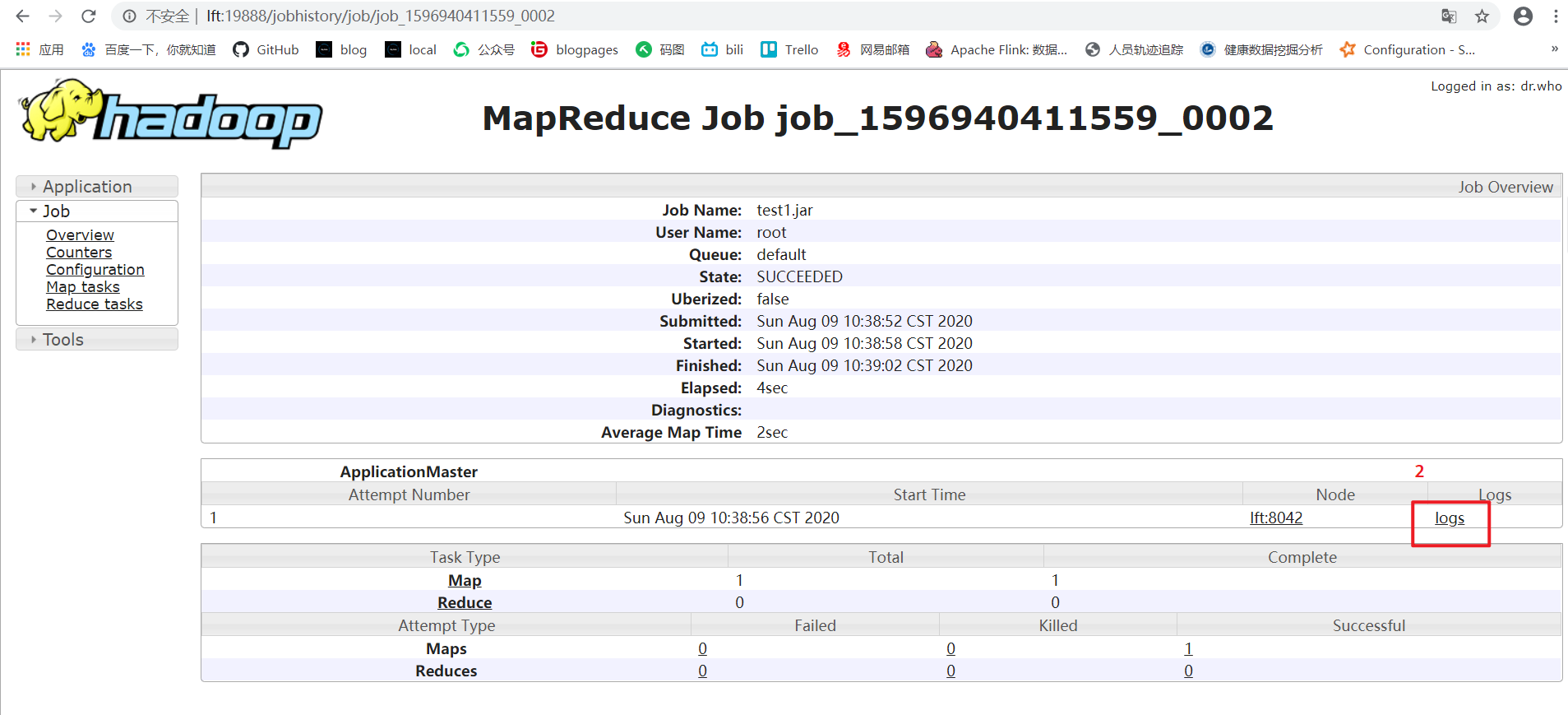Viewport: 1568px width, 715px height.
Task: Open the Map task type link
Action: (465, 581)
